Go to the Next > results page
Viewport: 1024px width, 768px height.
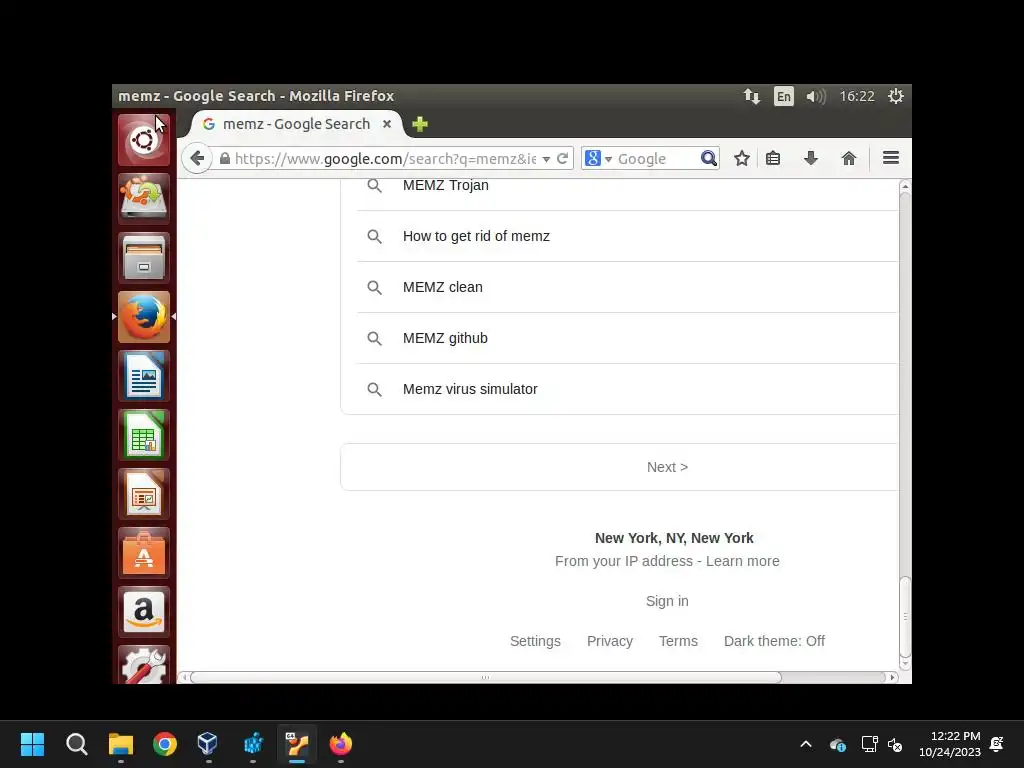(x=667, y=467)
